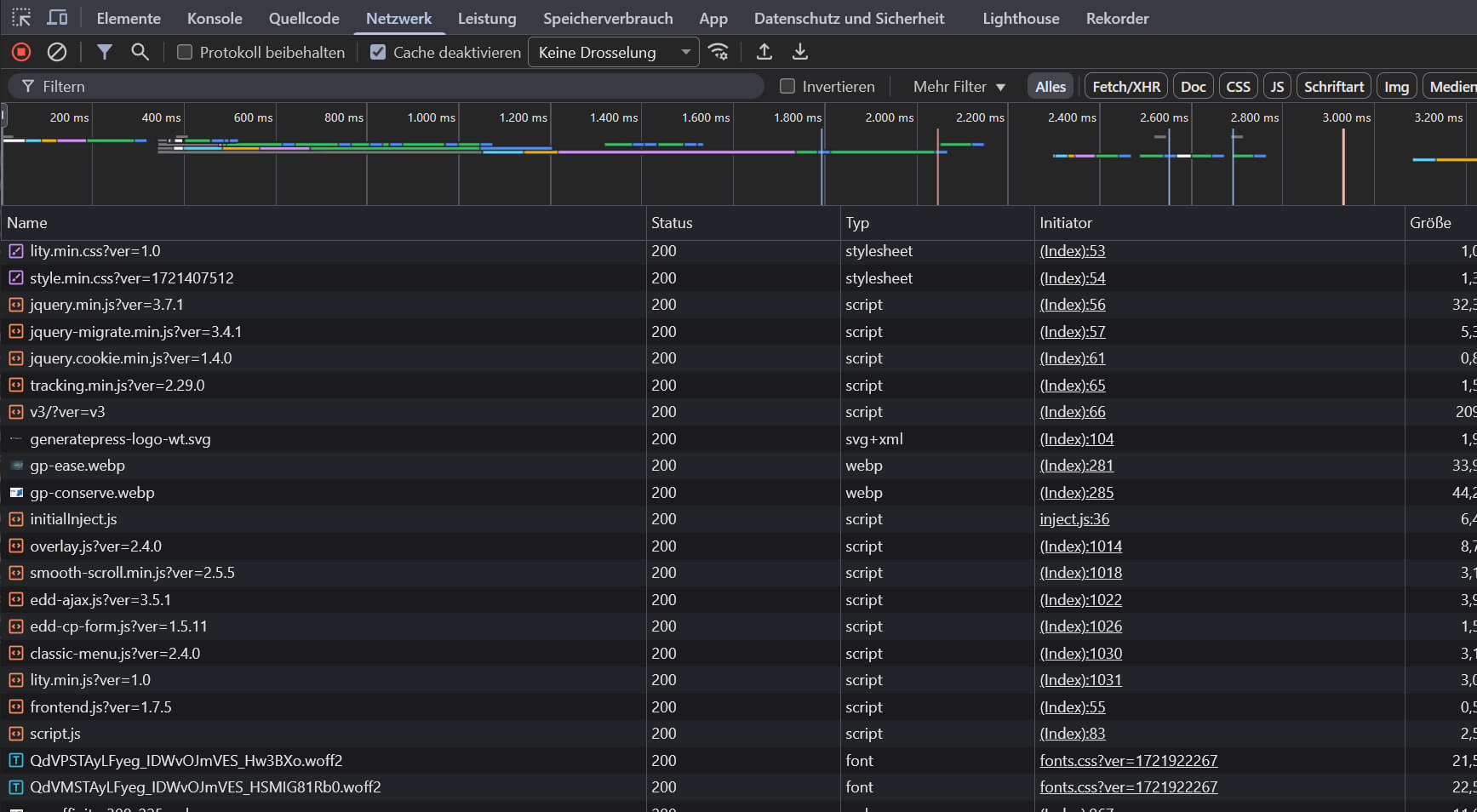Sort by the Status column header
Viewport: 1477px width, 812px height.
[x=672, y=223]
